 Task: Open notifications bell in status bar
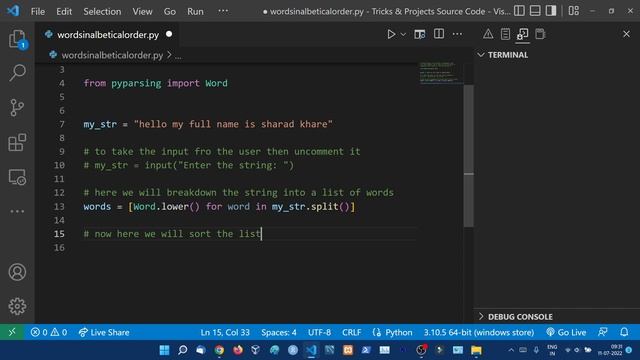(624, 332)
